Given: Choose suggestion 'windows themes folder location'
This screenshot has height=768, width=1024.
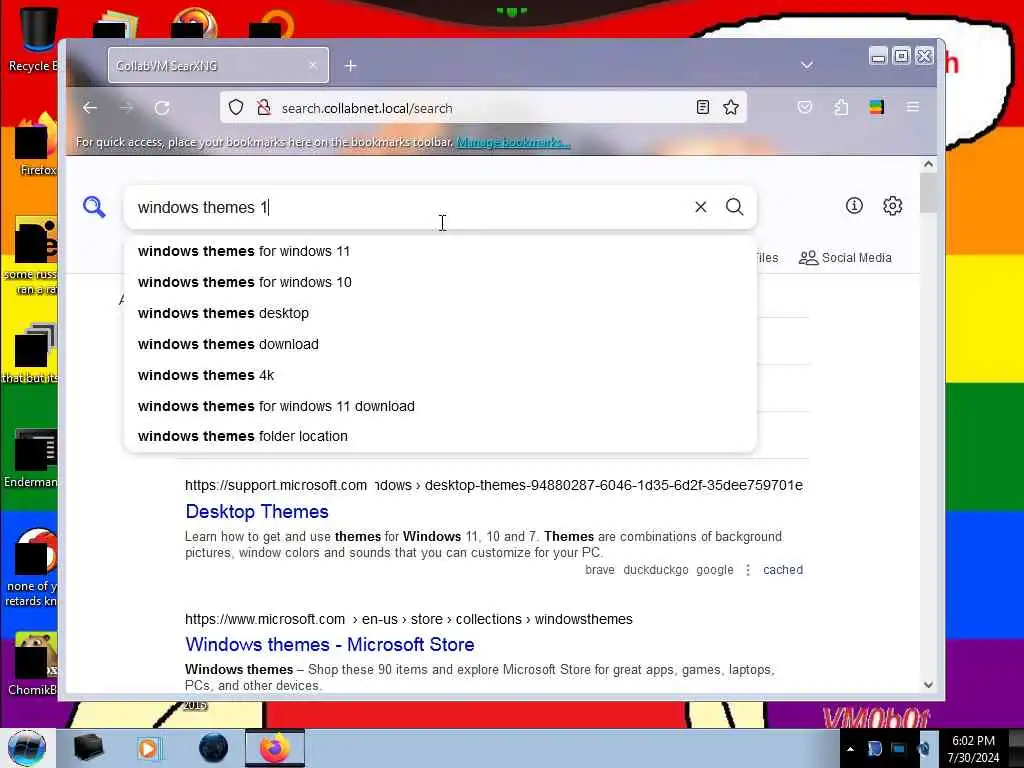Looking at the screenshot, I should coord(440,436).
